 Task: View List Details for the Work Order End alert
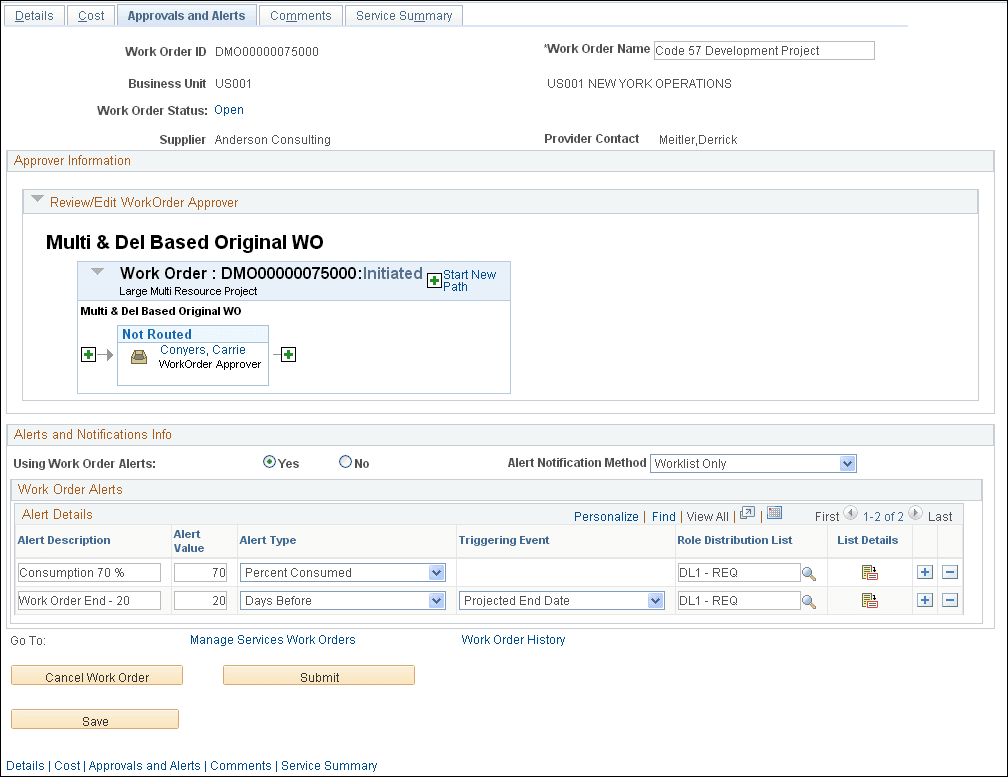coord(870,600)
